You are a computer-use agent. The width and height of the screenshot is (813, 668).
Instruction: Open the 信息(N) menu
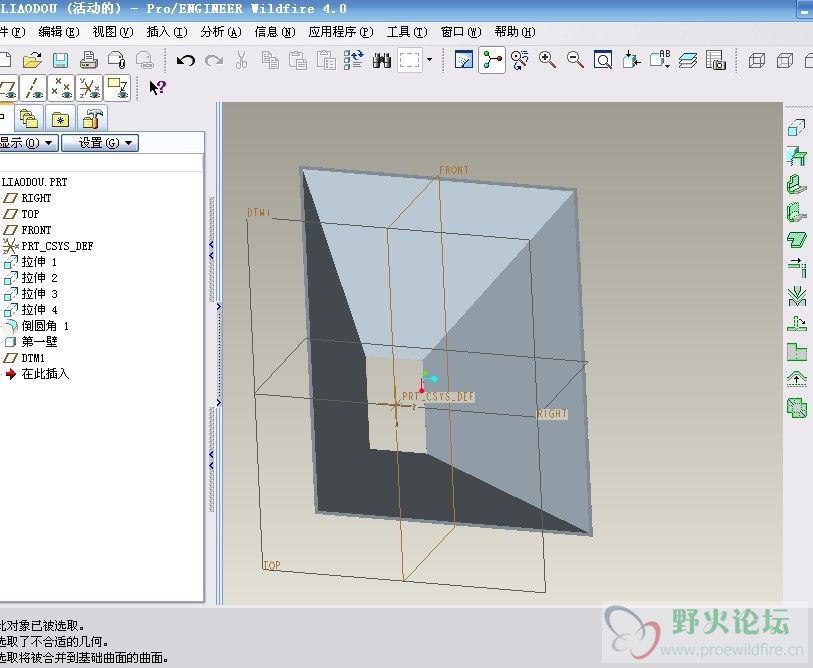point(275,32)
